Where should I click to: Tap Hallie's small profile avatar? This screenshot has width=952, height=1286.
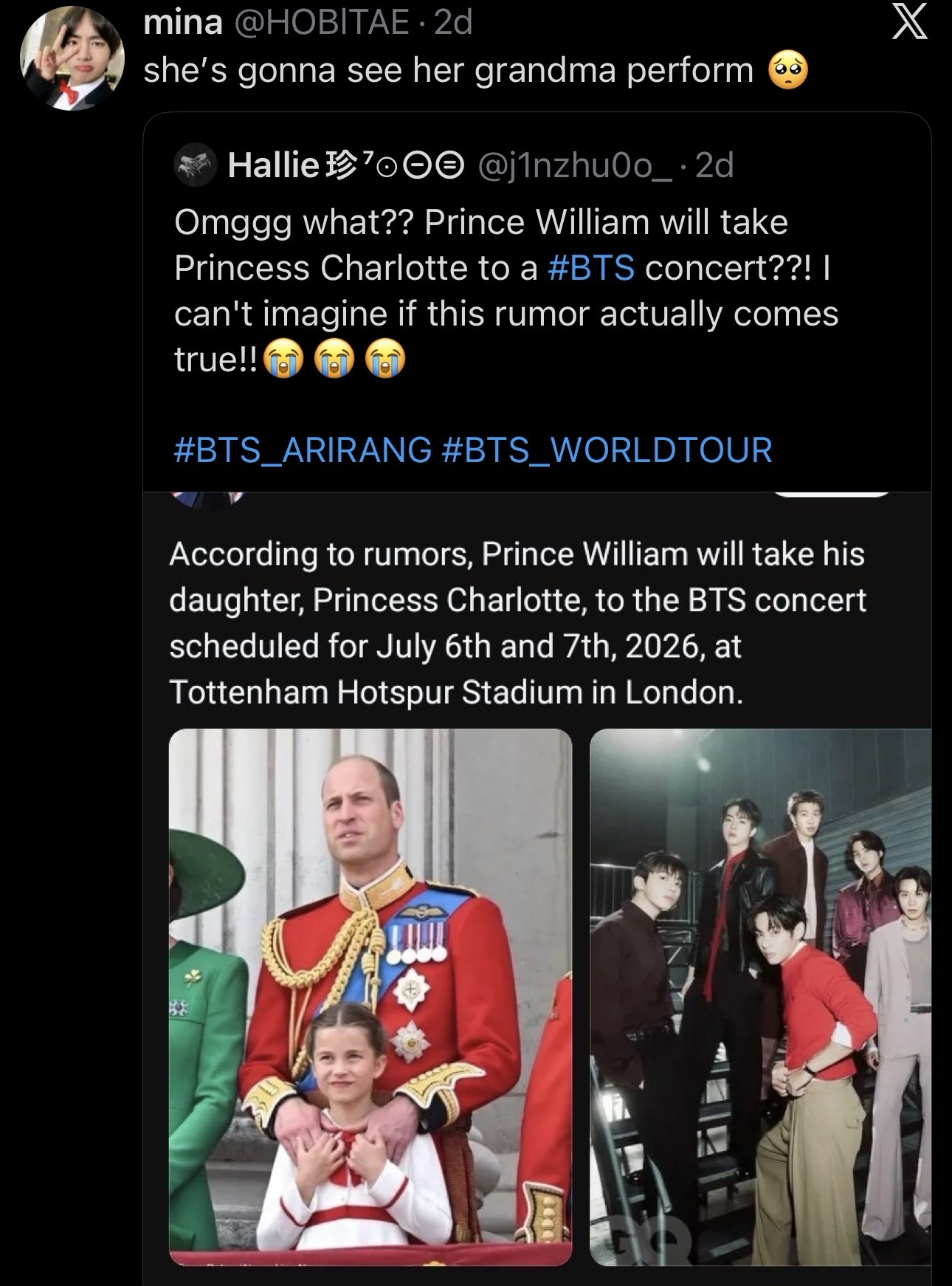pos(195,165)
